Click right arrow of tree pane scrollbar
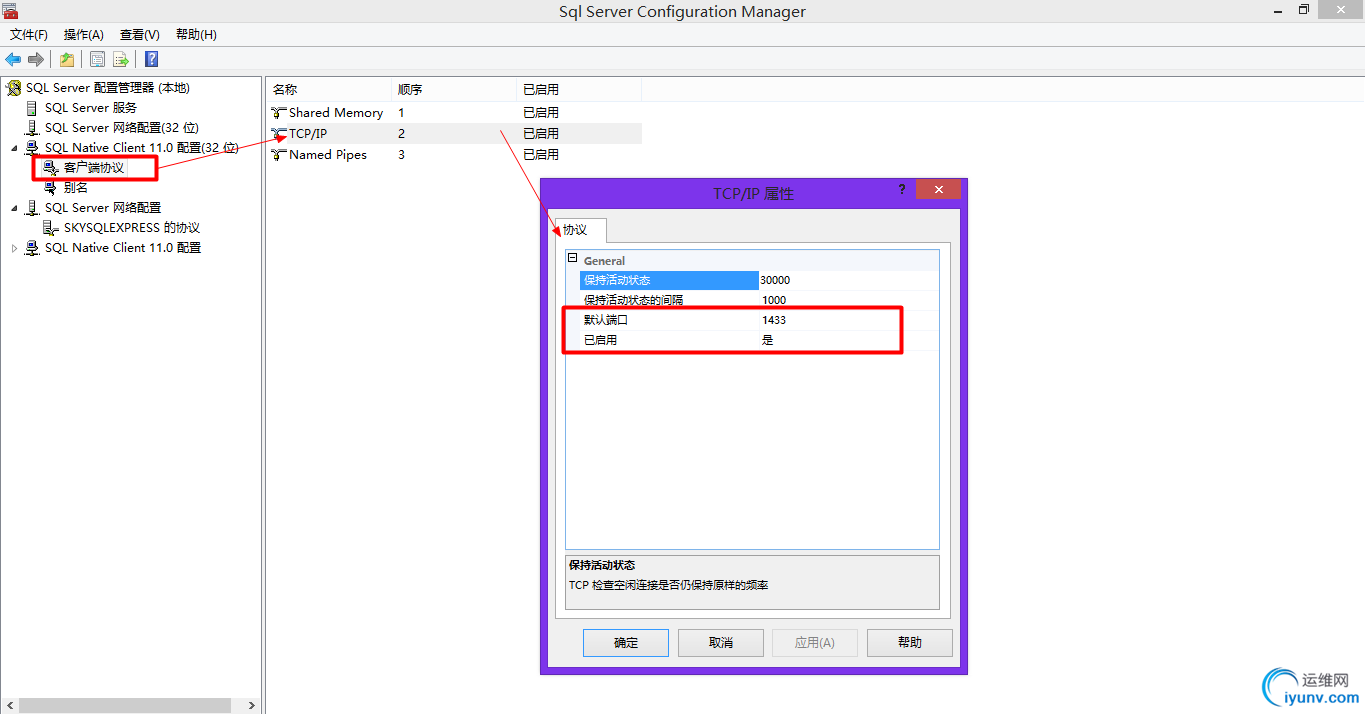 pos(252,705)
